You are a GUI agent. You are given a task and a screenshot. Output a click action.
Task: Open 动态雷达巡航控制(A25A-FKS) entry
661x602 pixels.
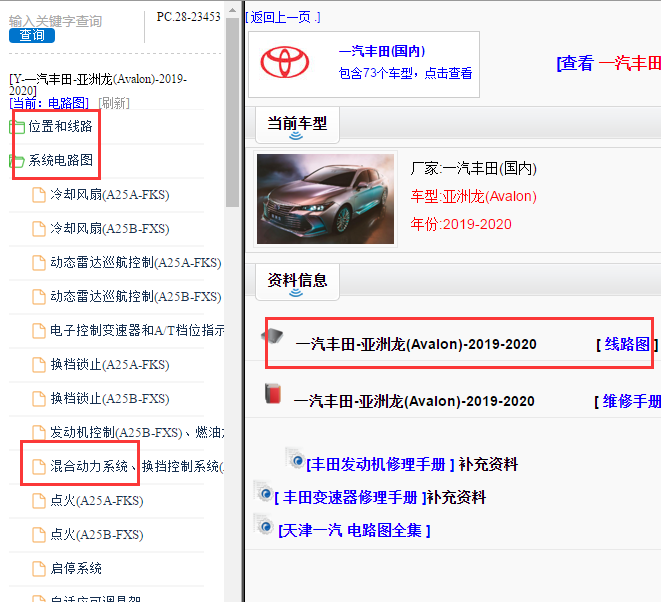pyautogui.click(x=136, y=263)
